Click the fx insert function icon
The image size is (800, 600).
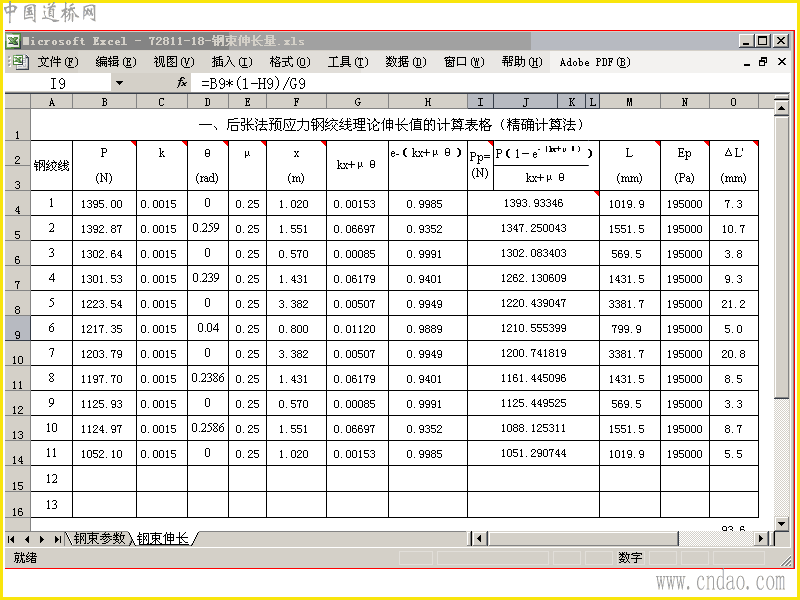182,83
